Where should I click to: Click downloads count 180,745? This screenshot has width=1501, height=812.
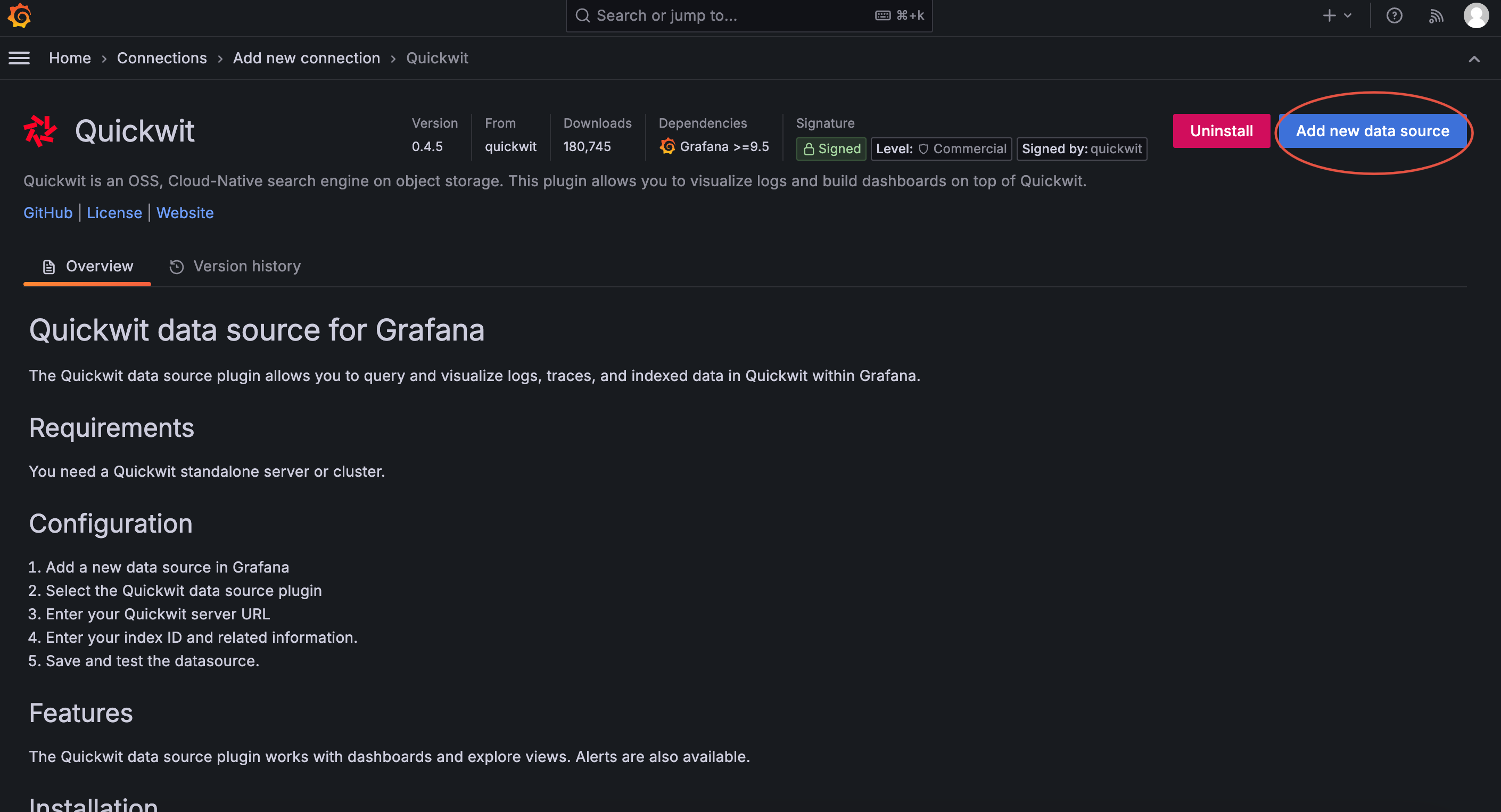pyautogui.click(x=587, y=147)
